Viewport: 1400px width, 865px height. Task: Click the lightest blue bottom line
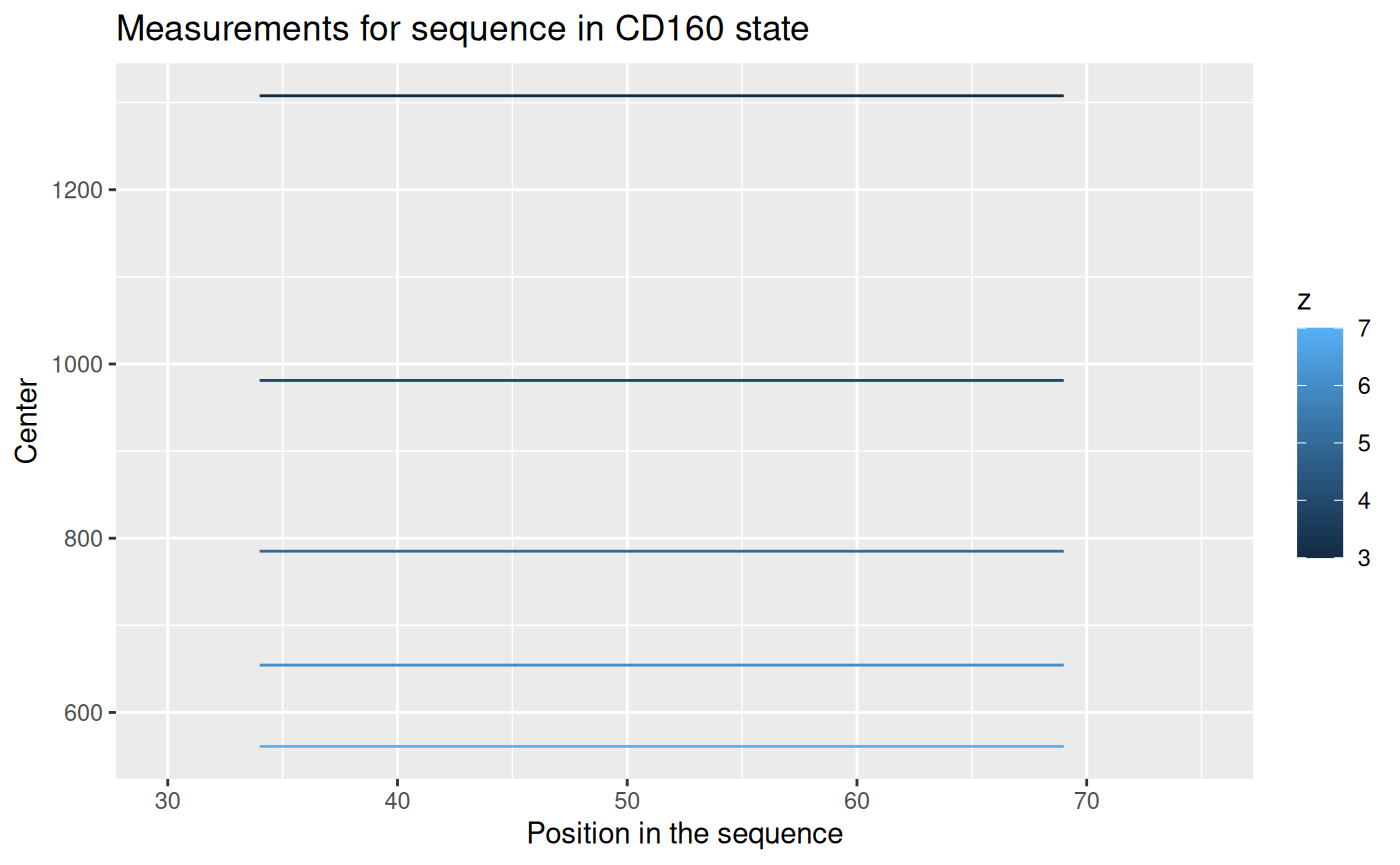point(661,746)
